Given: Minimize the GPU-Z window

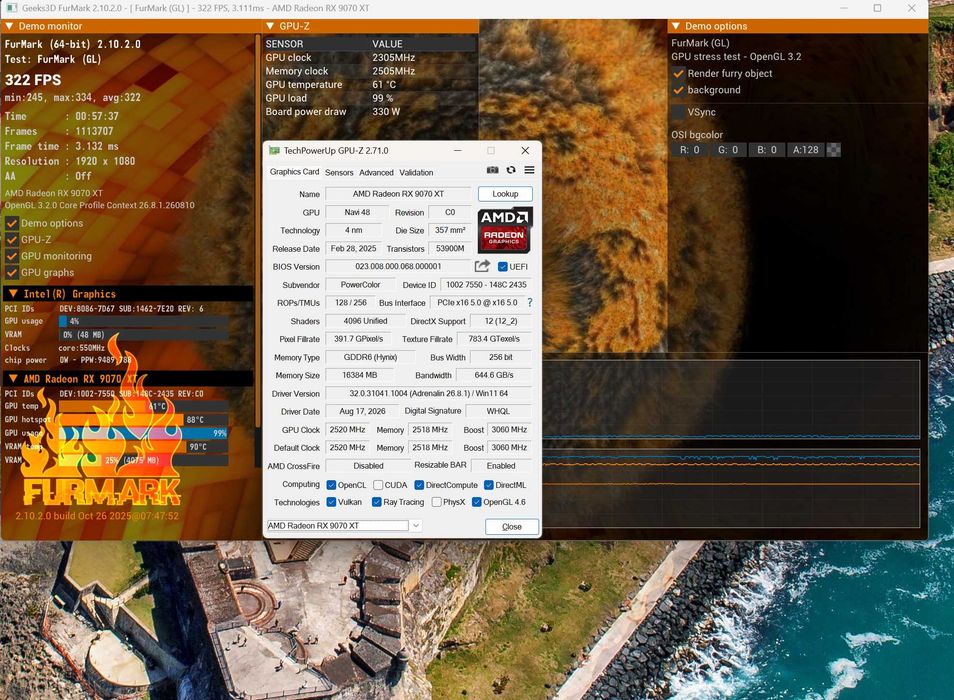Looking at the screenshot, I should [x=458, y=150].
